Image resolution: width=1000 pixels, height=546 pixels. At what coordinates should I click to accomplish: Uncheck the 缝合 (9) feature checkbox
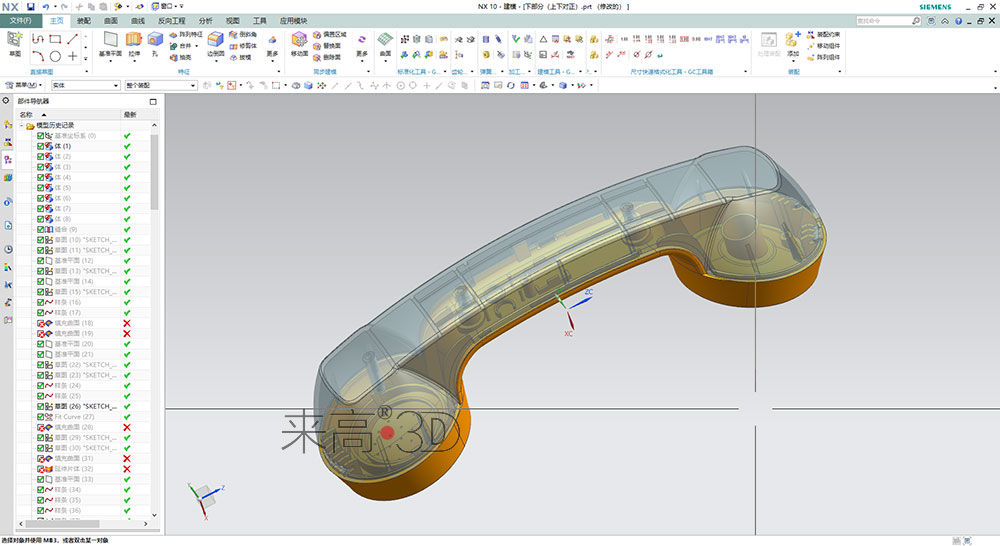(41, 229)
